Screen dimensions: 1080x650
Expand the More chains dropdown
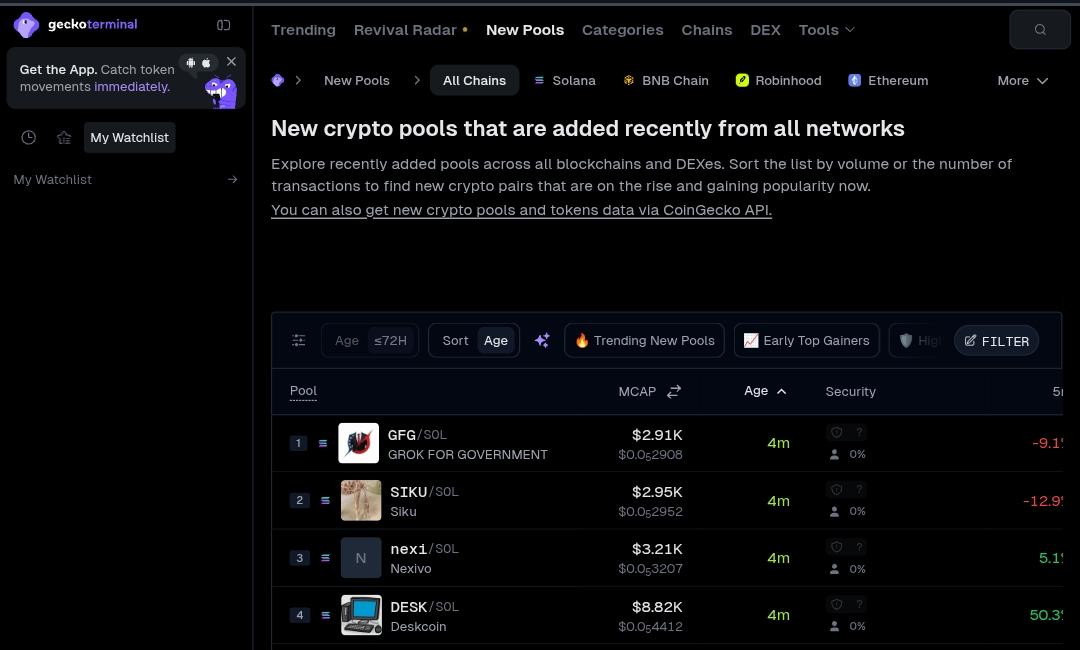click(1023, 81)
